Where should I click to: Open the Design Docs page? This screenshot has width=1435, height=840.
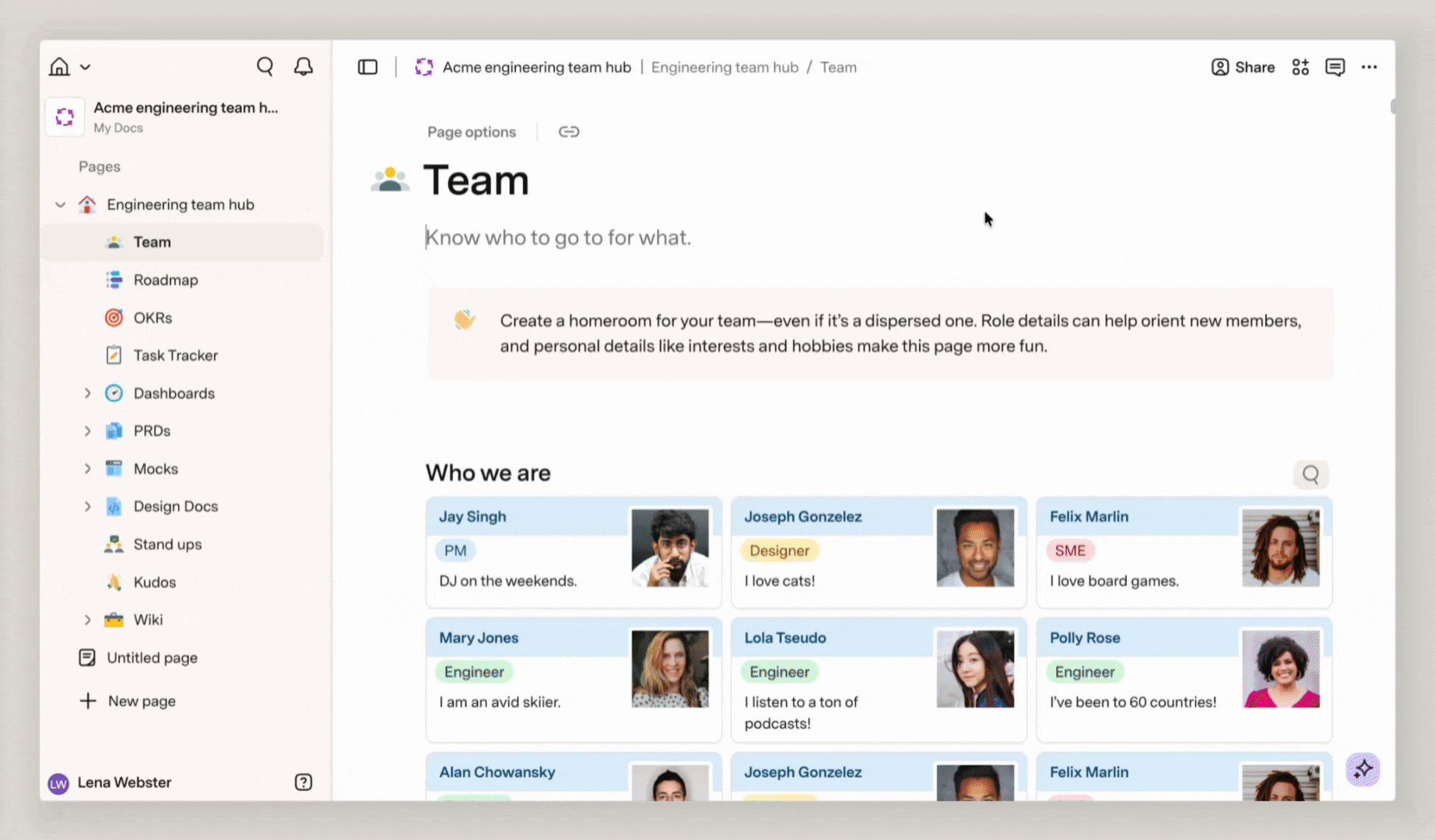coord(176,506)
